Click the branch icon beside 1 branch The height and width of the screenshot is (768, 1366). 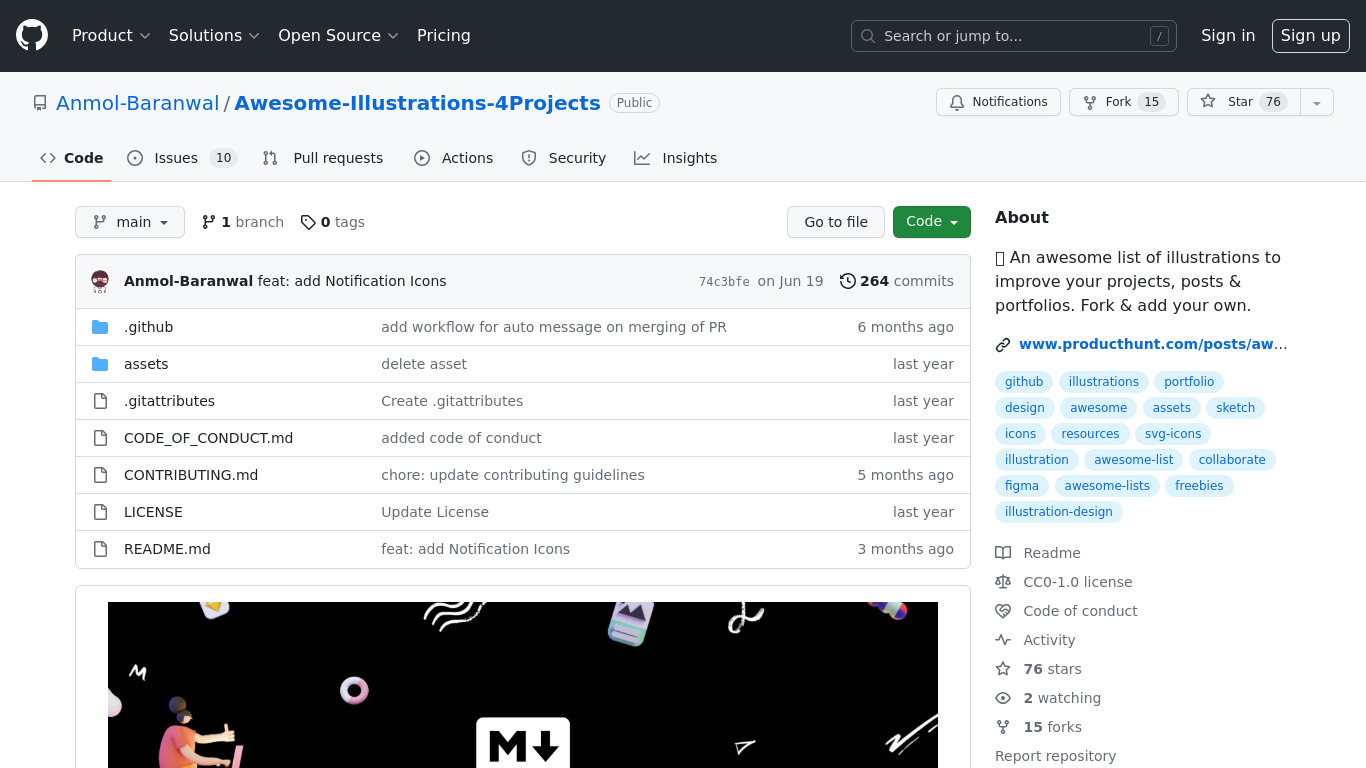[209, 222]
